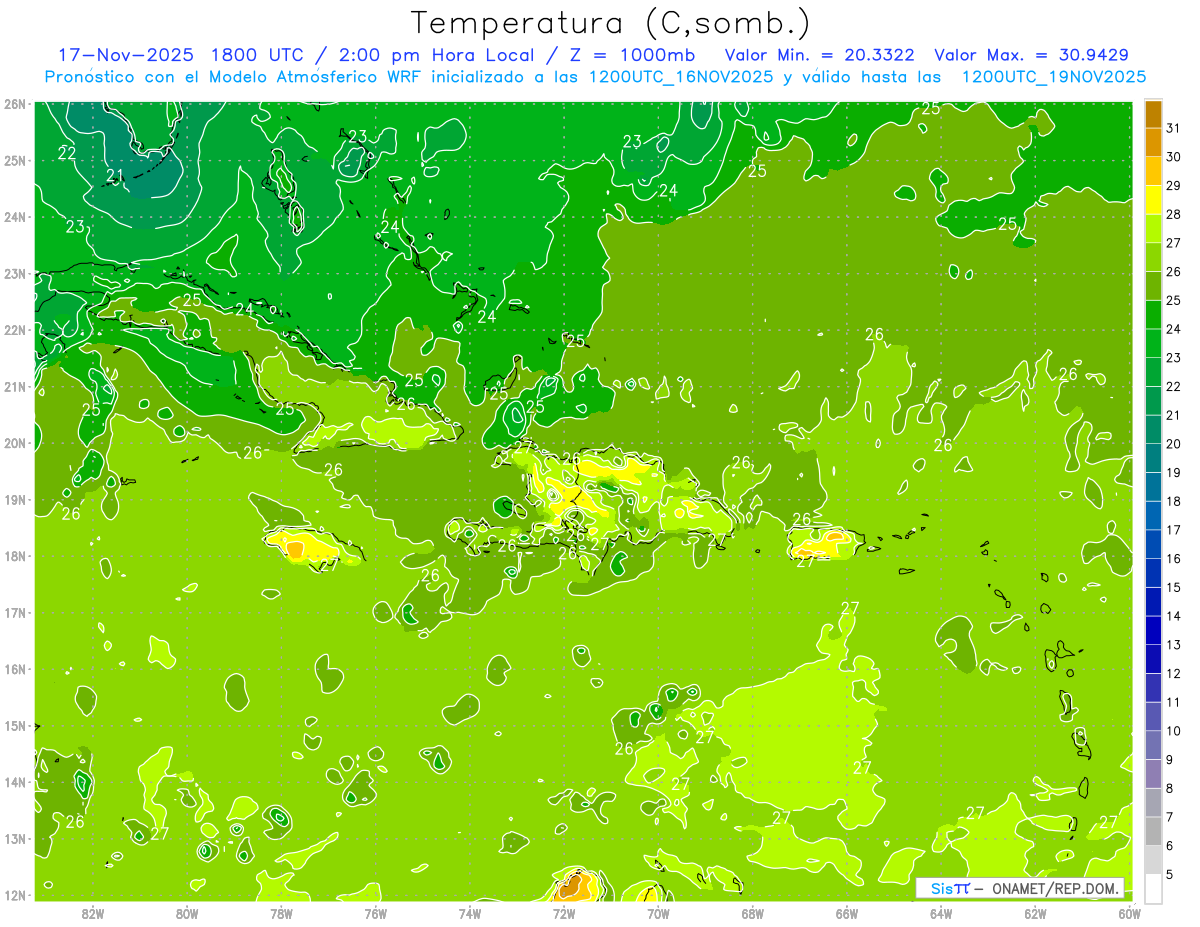Click the 76W longitude axis label
Screen dimensions: 1200x927
pos(376,913)
